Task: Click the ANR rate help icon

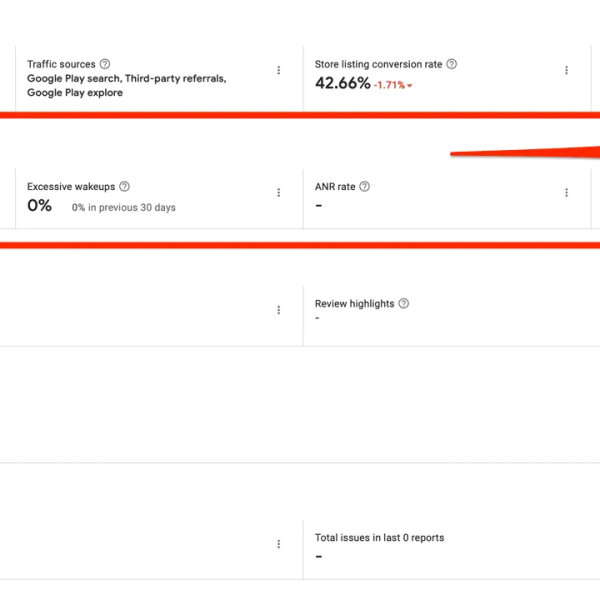Action: [365, 186]
